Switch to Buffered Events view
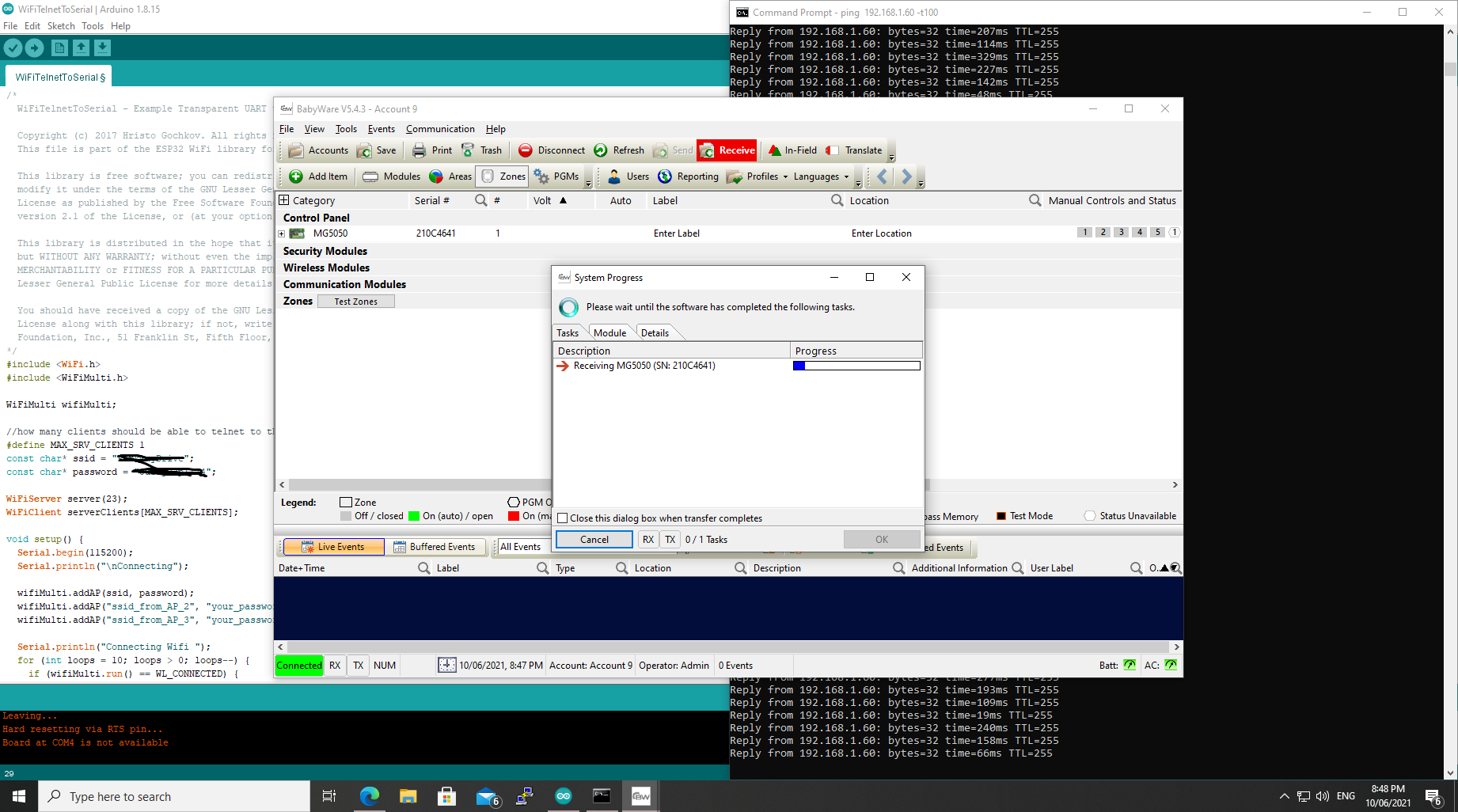1458x812 pixels. (437, 546)
